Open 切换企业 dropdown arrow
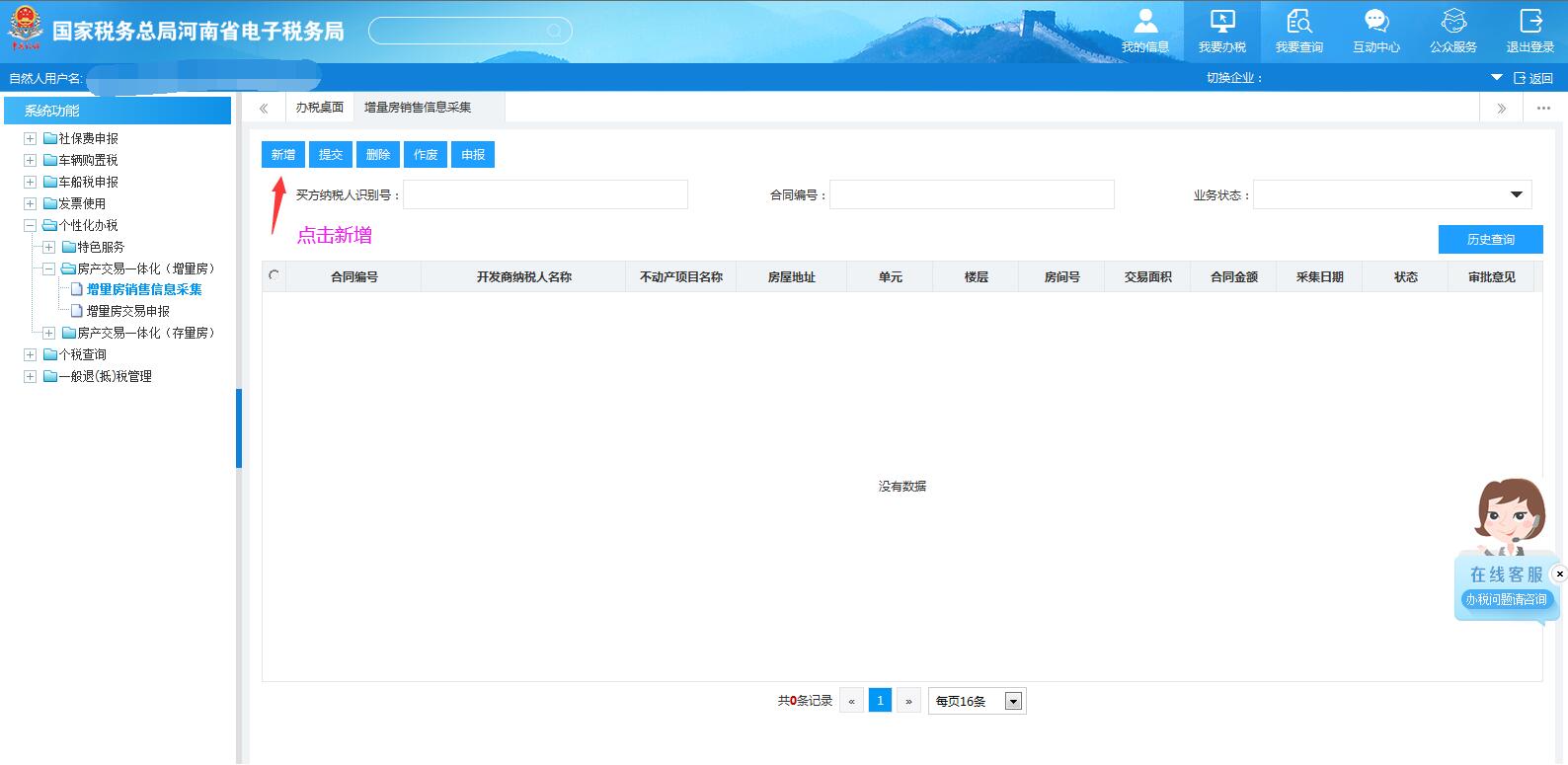 [1496, 77]
